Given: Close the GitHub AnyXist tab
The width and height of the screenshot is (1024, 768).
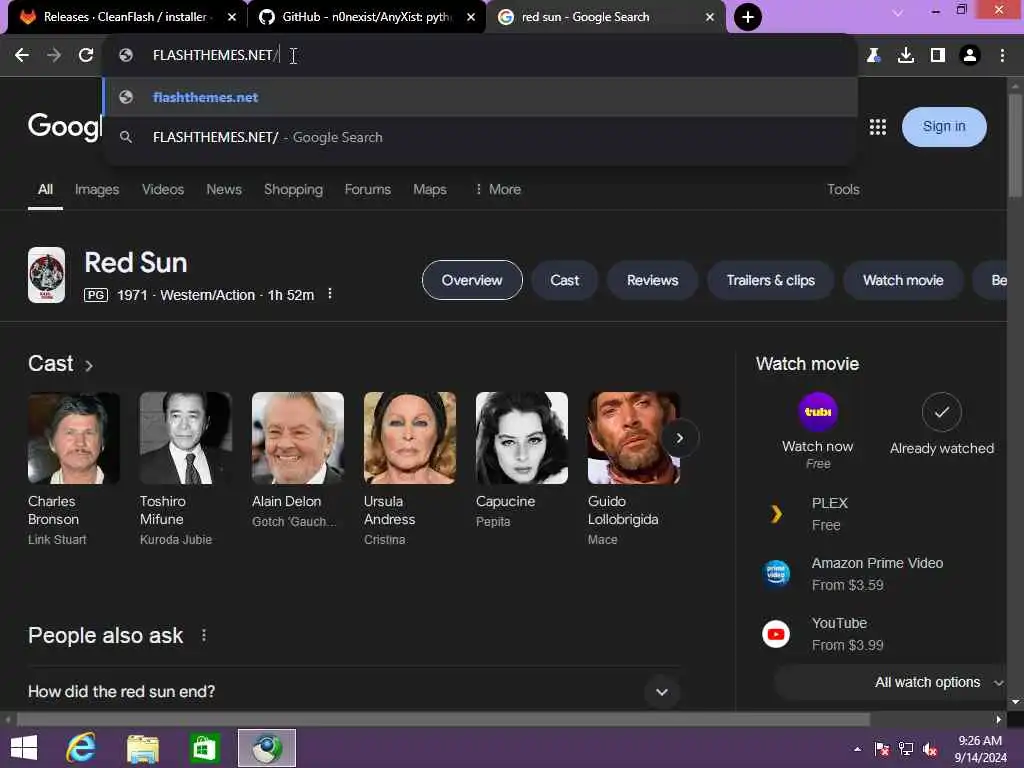Looking at the screenshot, I should tap(471, 17).
